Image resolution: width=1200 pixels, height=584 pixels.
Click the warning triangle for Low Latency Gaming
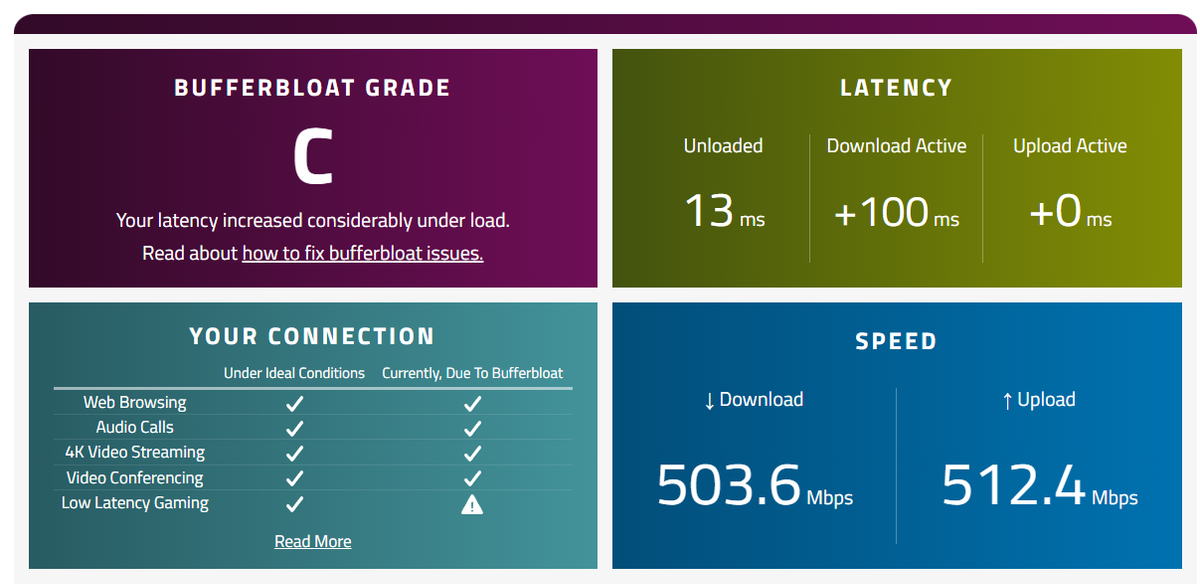pyautogui.click(x=472, y=504)
